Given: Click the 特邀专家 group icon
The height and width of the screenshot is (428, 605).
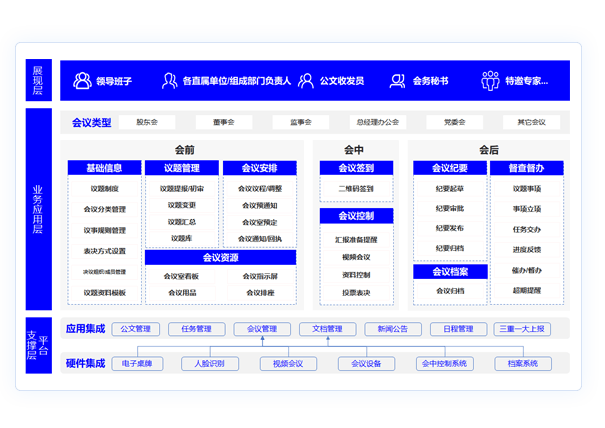Looking at the screenshot, I should click(x=490, y=81).
